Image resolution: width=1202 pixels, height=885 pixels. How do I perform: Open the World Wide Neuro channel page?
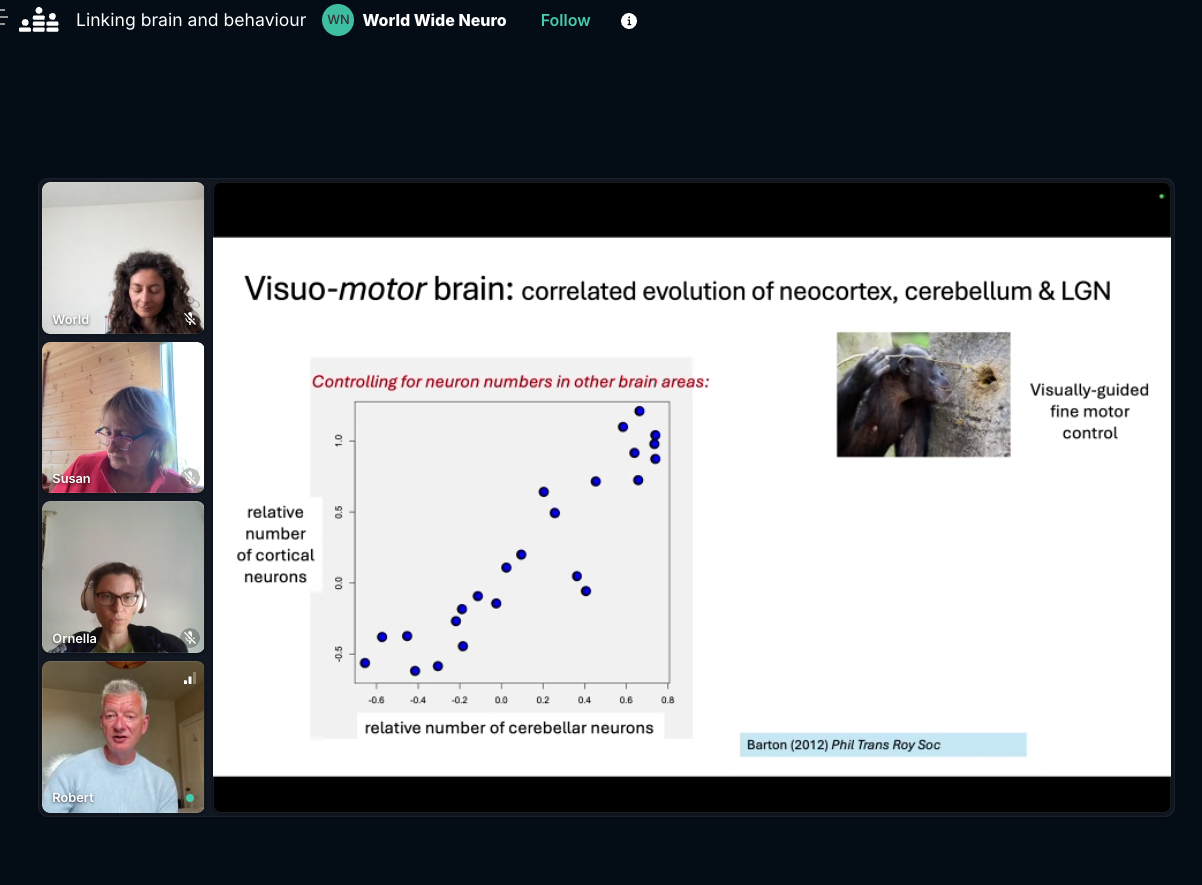point(434,21)
